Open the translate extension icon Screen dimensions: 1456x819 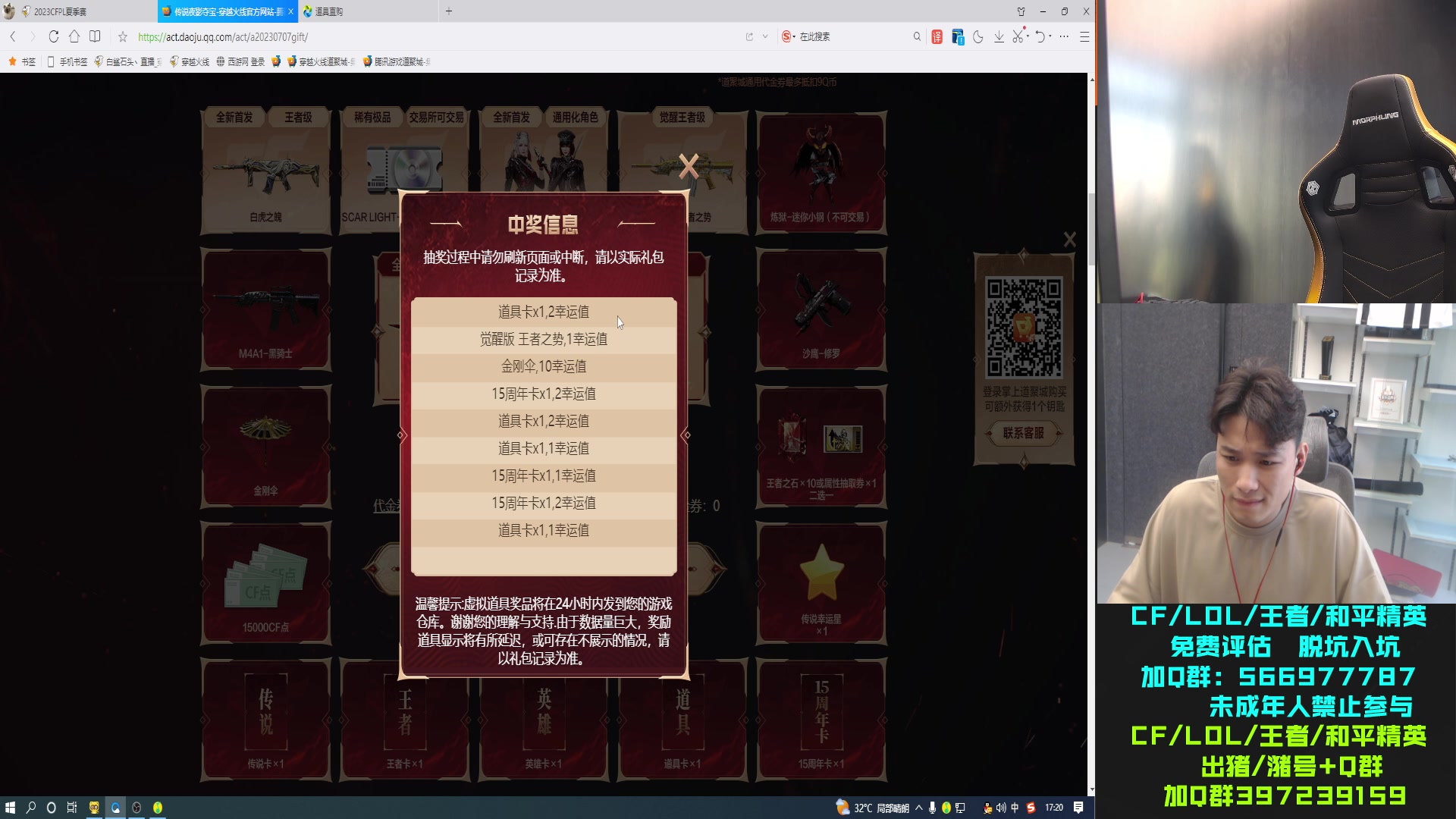click(x=937, y=35)
